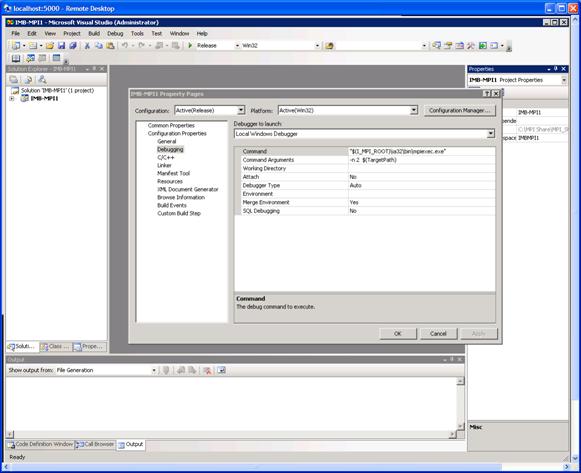Click the Solution Explorer Properties icon
The image size is (581, 473).
(14, 79)
